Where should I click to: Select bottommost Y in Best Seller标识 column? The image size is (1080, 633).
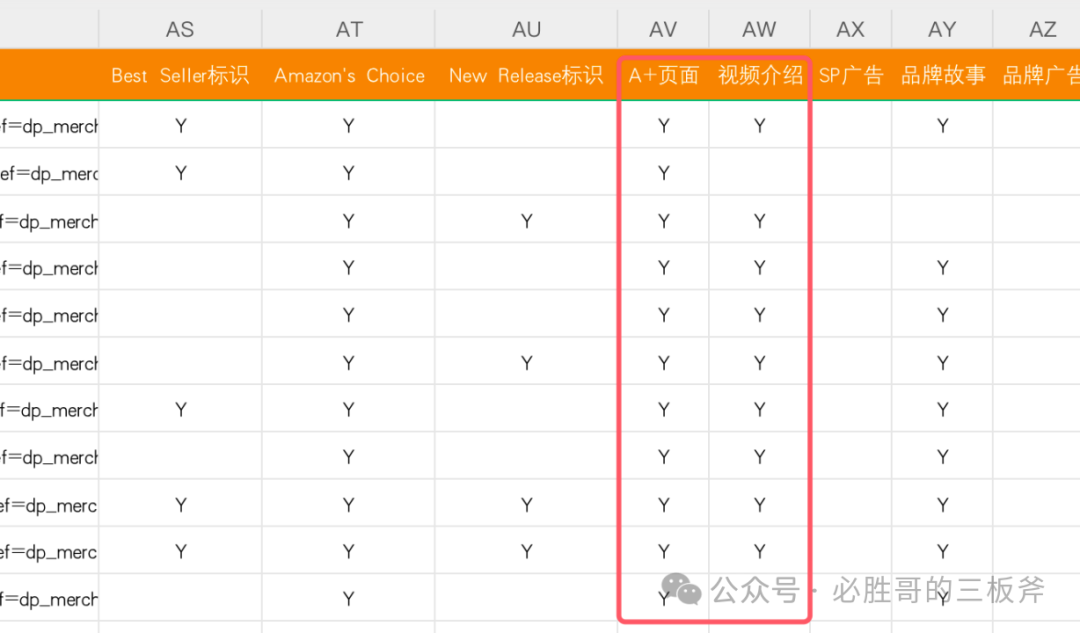(x=180, y=552)
